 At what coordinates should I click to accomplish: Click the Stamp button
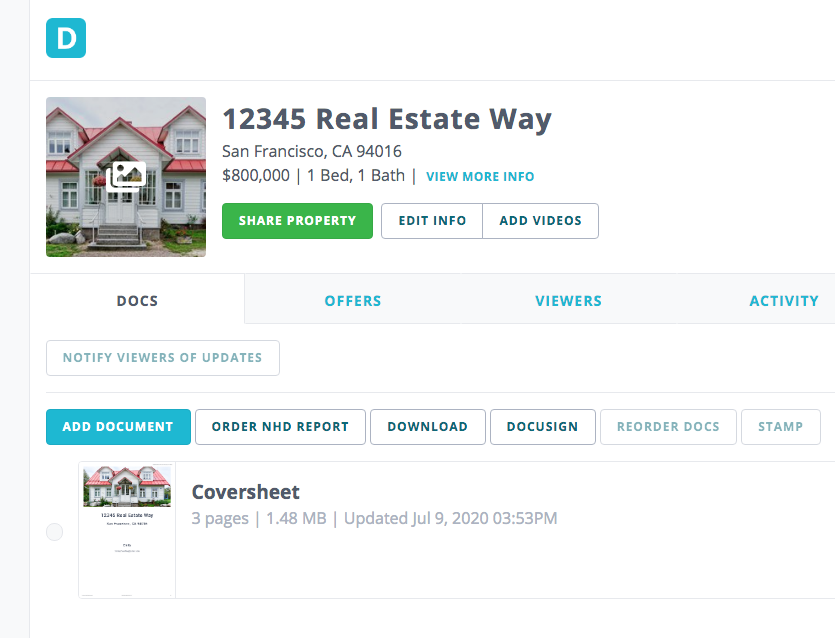pos(781,427)
